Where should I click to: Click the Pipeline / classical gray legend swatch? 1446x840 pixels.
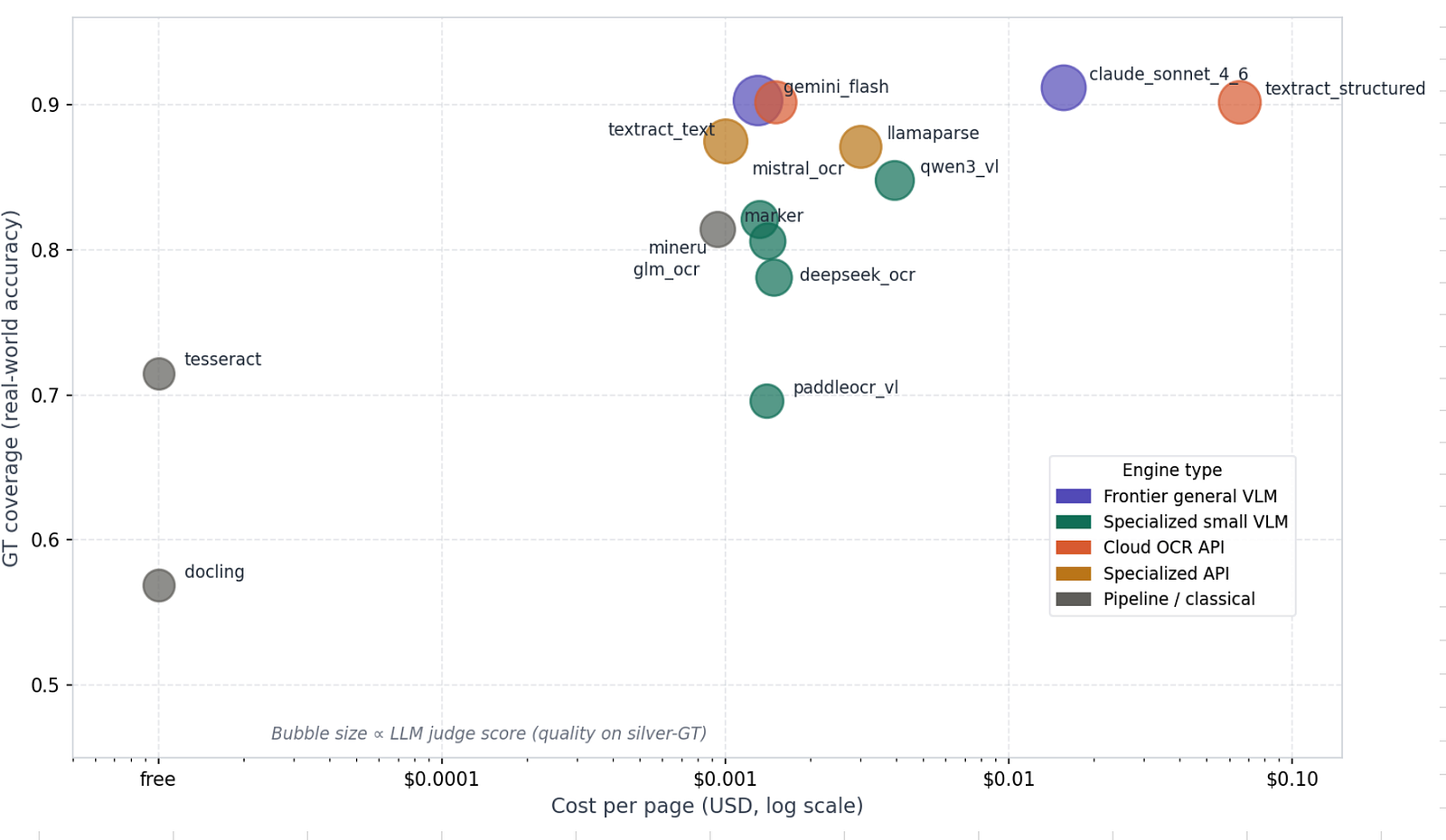point(1074,599)
